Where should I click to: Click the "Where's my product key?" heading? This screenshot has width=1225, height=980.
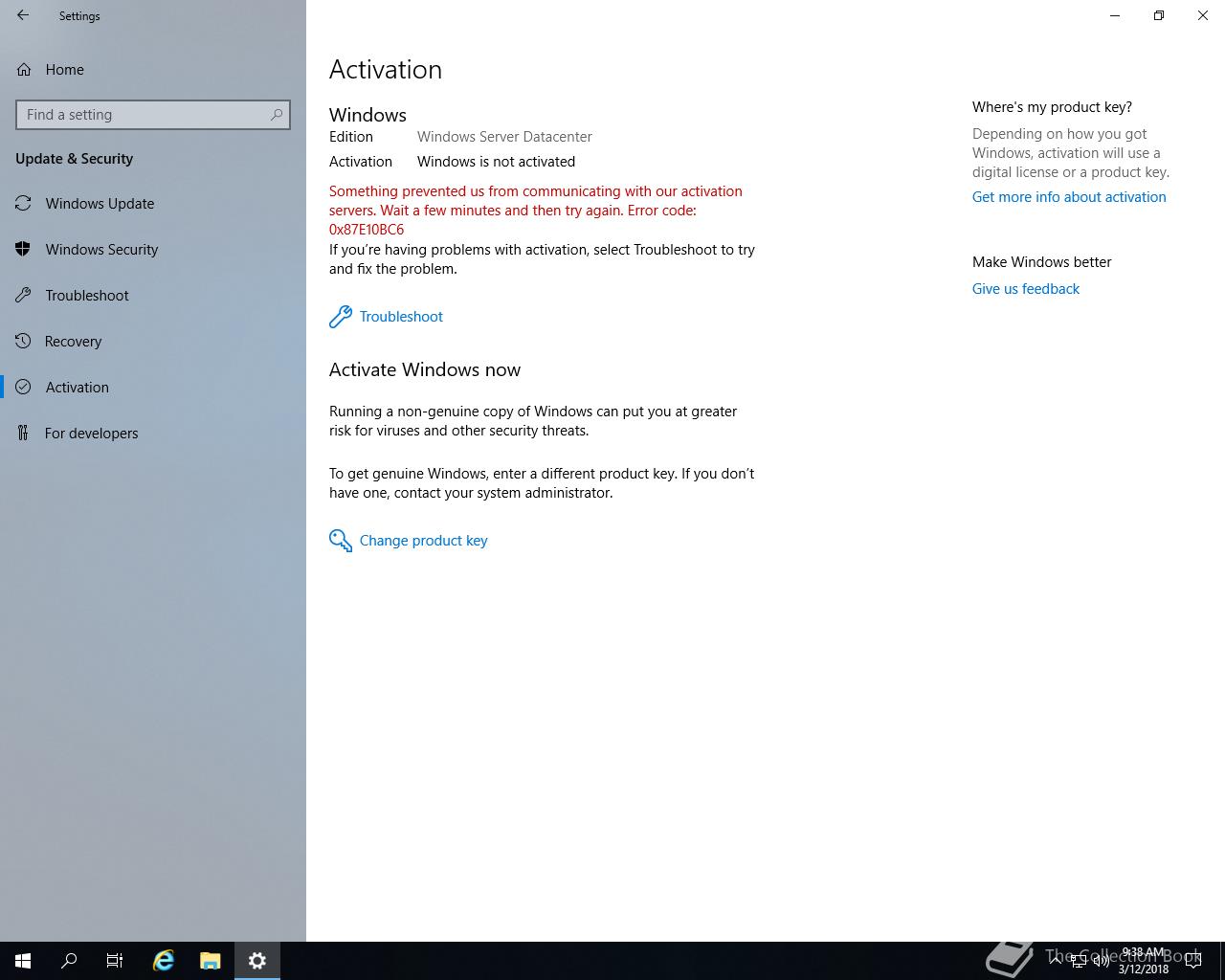[1052, 107]
